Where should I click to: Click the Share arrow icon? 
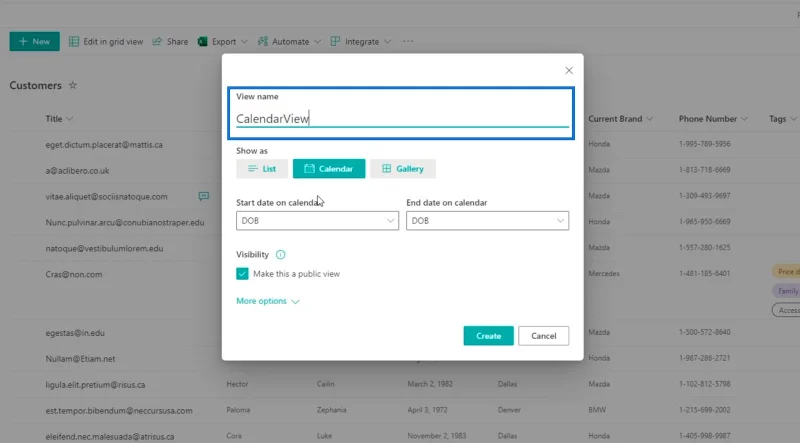(157, 41)
